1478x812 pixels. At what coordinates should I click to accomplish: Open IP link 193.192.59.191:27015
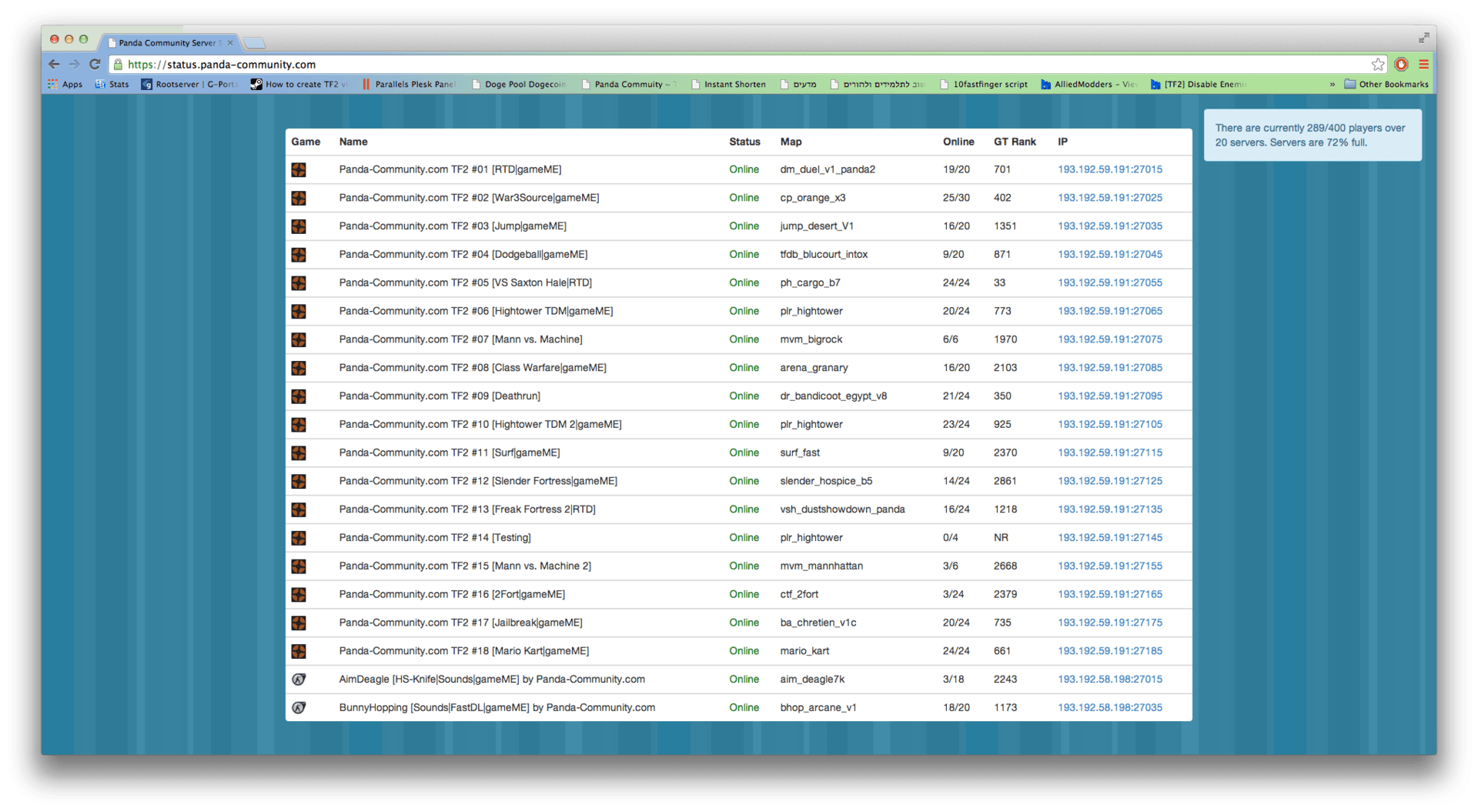(x=1109, y=170)
